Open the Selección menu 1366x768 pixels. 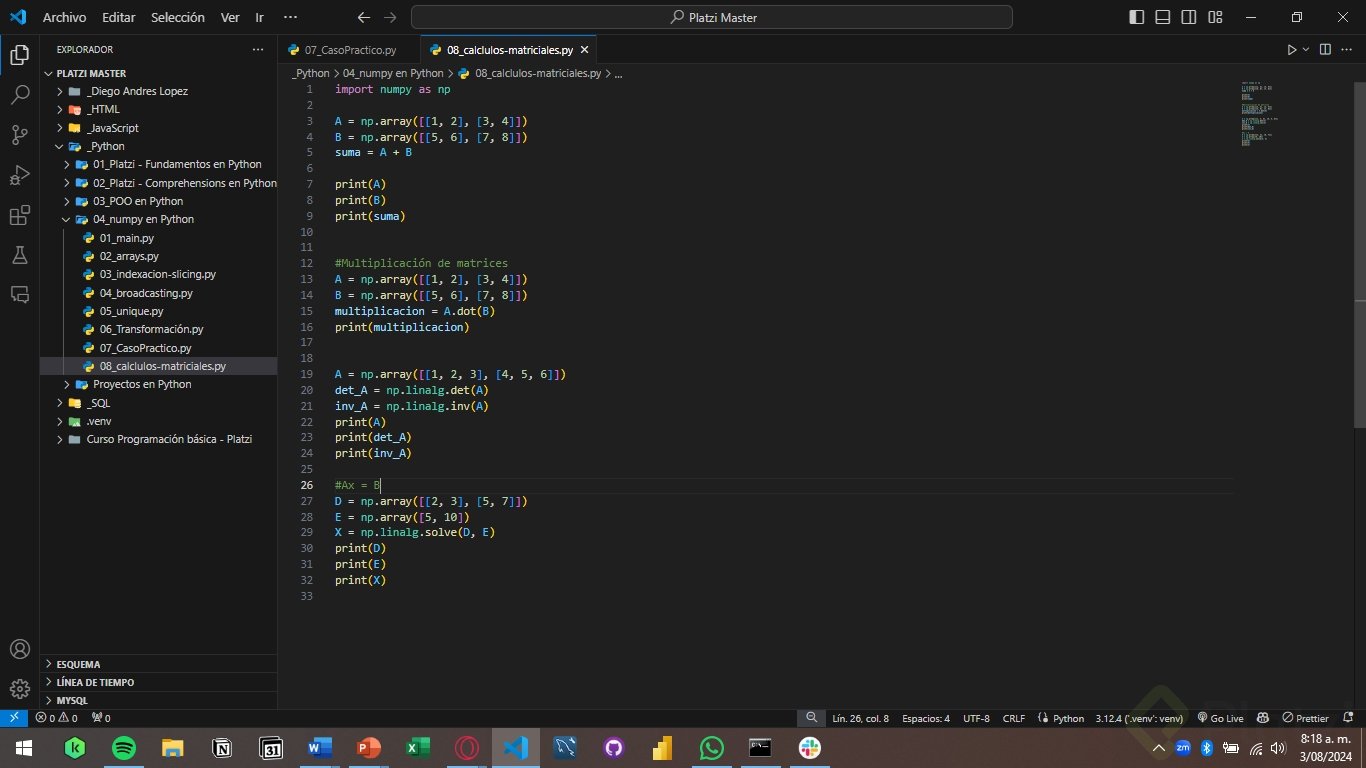point(177,17)
